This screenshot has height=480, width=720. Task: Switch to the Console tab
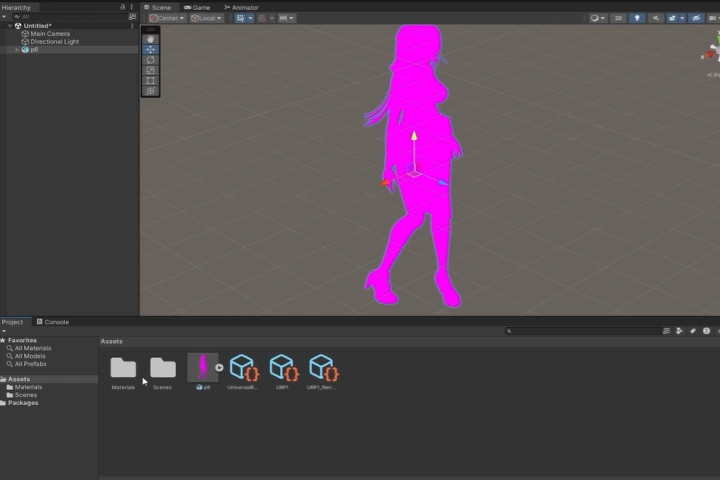(53, 322)
